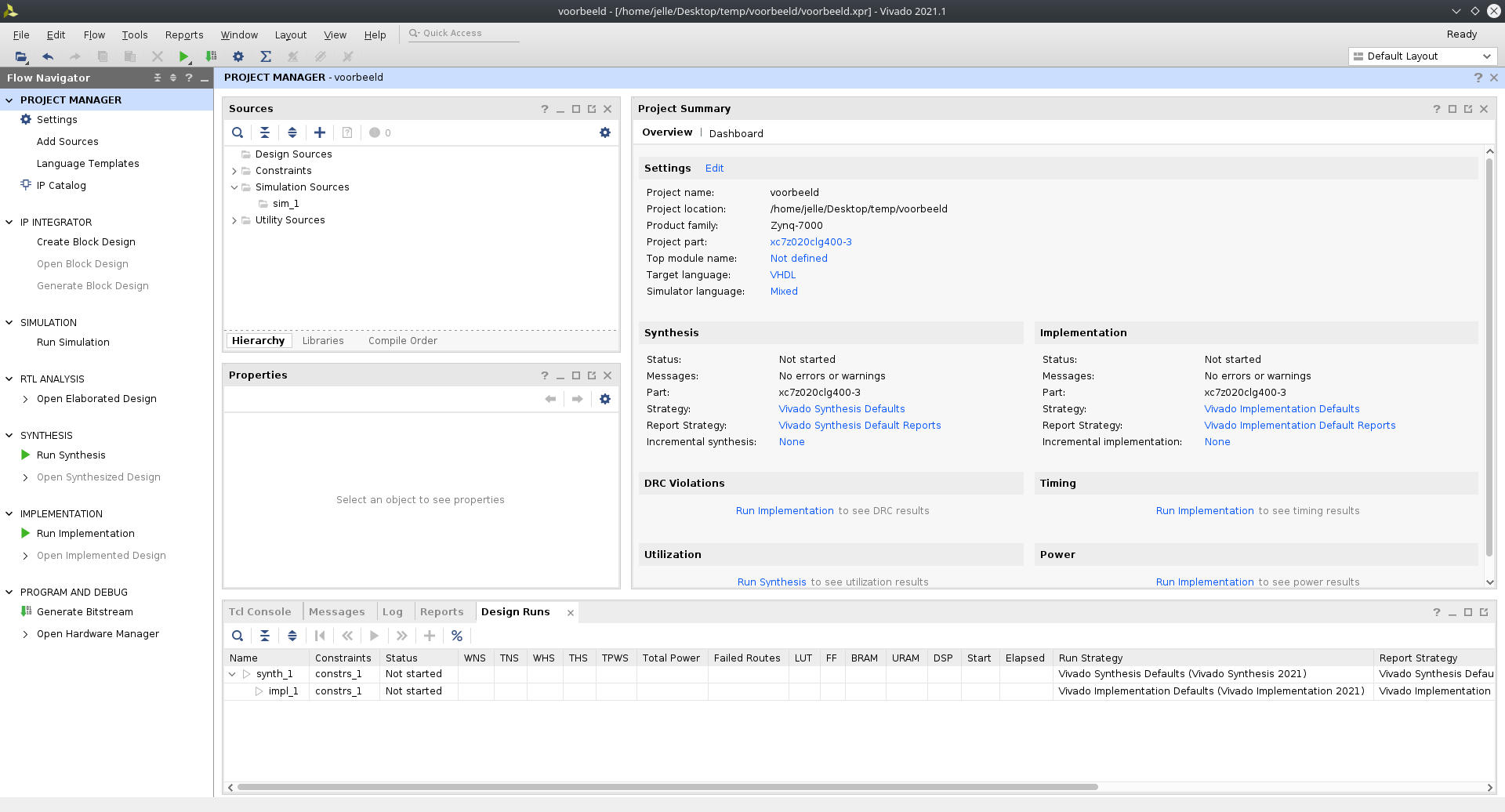Switch to Libraries tab in Sources
The height and width of the screenshot is (812, 1505).
(x=323, y=341)
